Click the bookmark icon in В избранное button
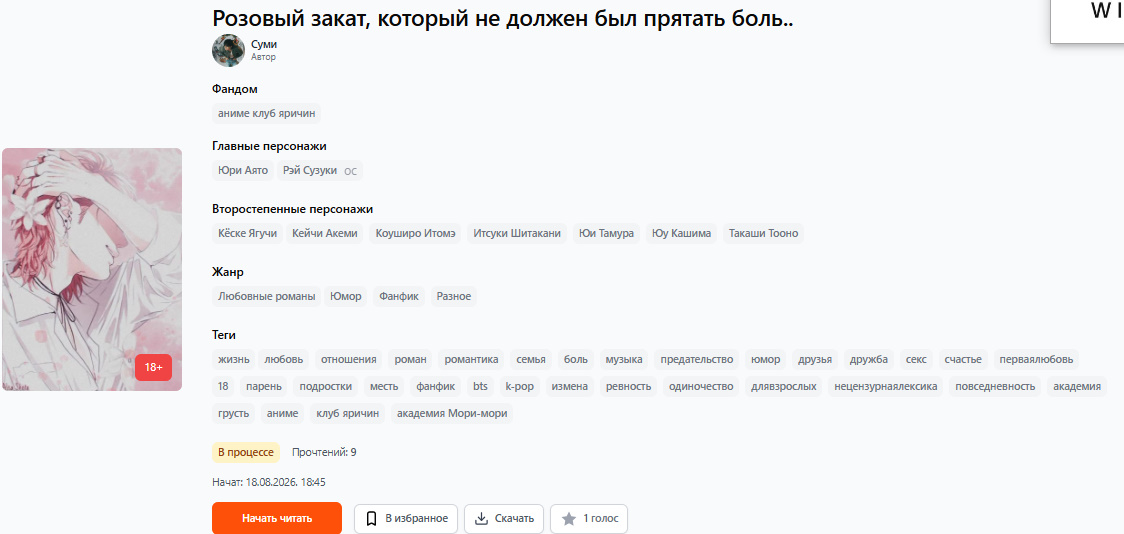The image size is (1124, 534). [x=371, y=518]
